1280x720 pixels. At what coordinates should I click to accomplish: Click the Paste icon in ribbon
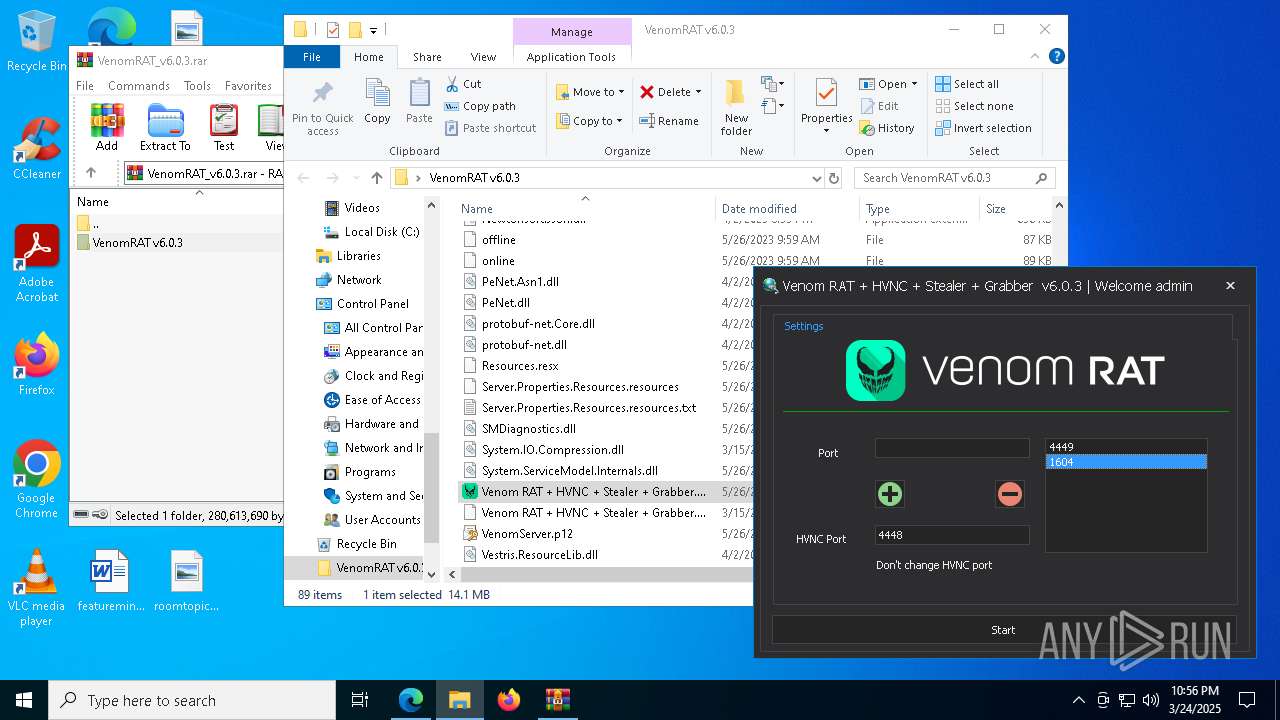point(419,102)
